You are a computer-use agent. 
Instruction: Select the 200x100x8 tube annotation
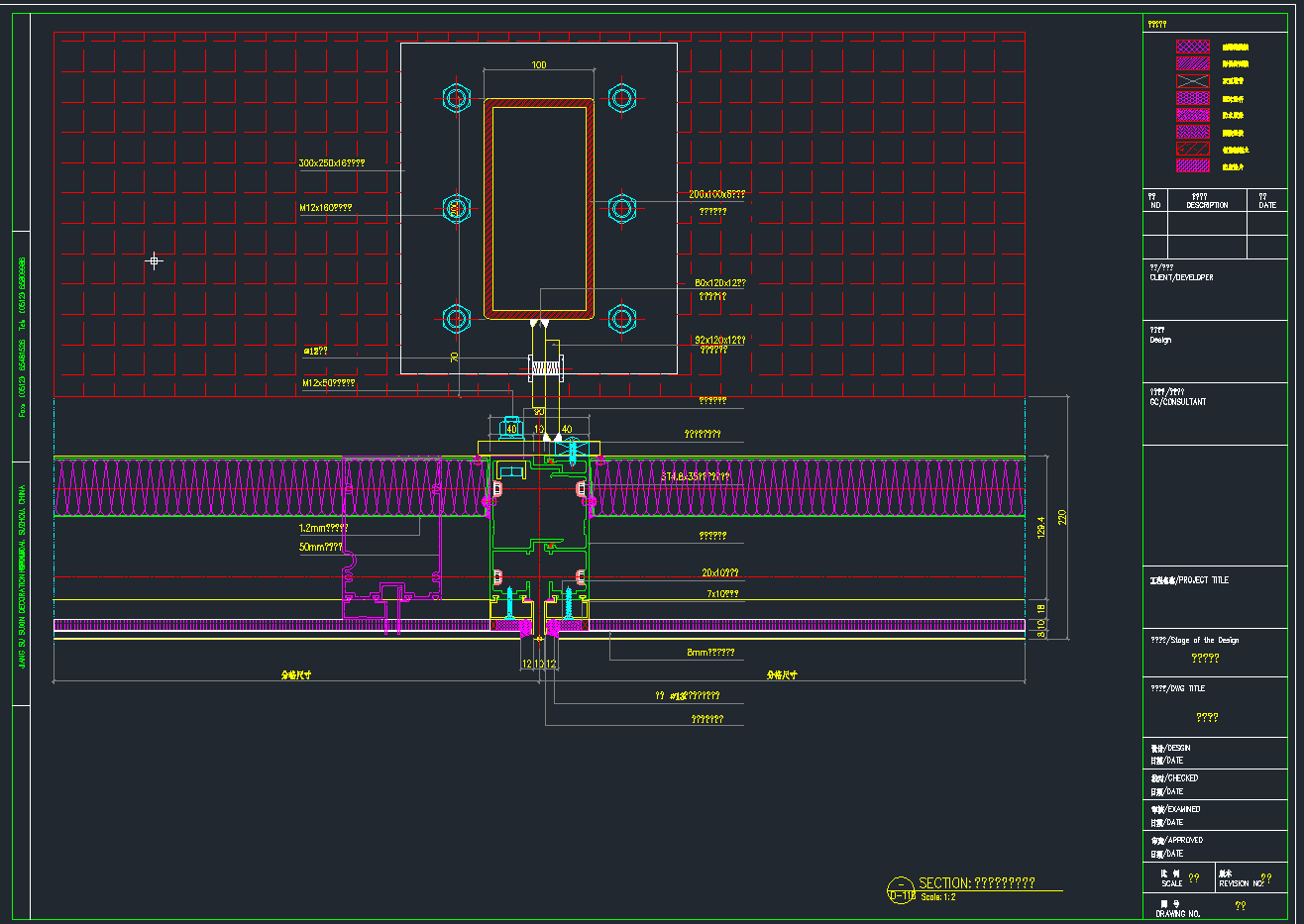[716, 195]
